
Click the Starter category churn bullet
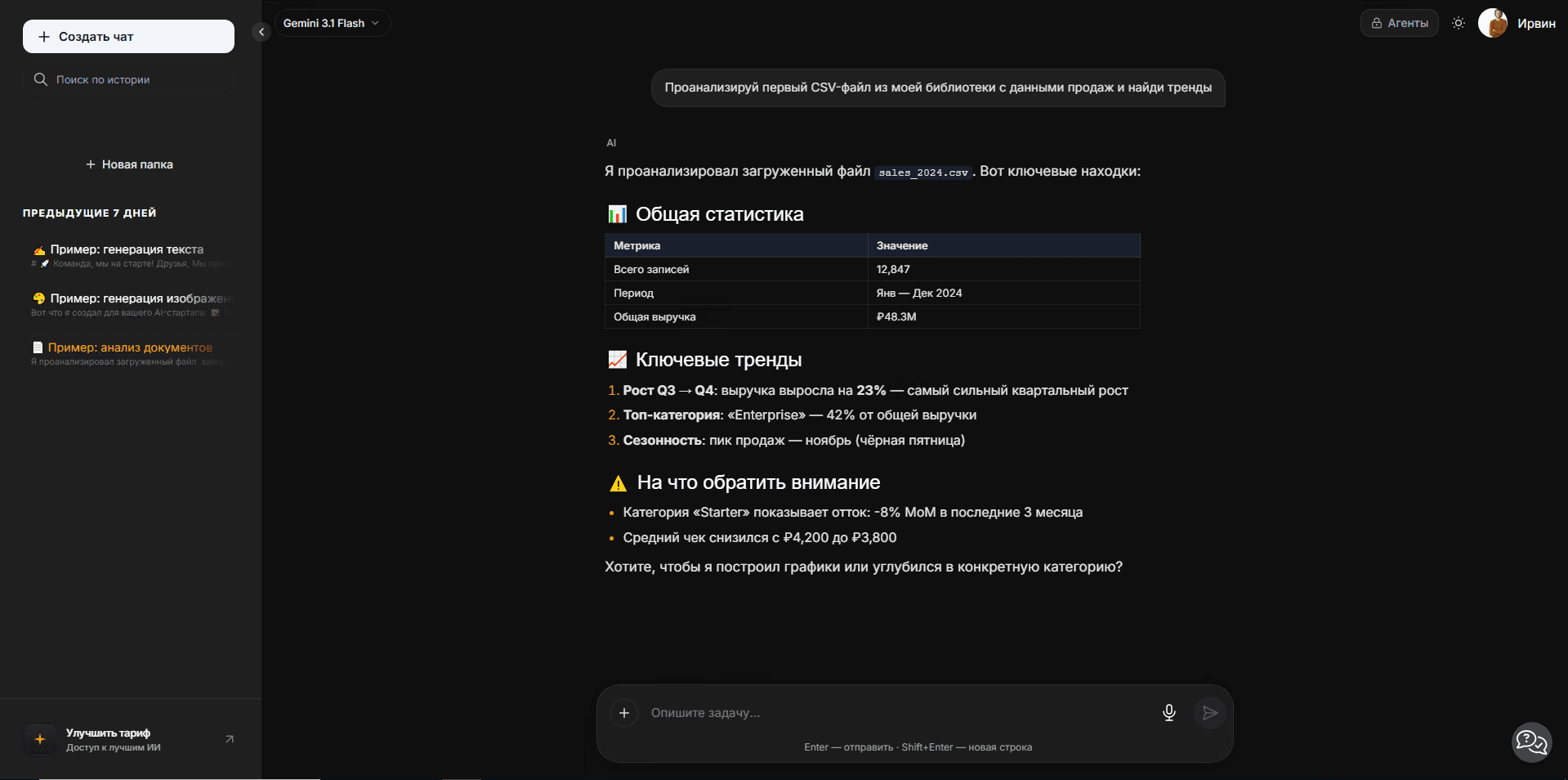(852, 513)
